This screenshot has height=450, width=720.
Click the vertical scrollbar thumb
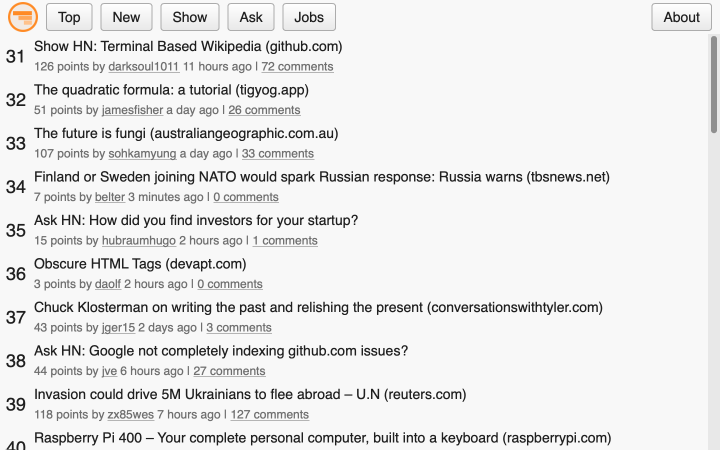coord(714,84)
